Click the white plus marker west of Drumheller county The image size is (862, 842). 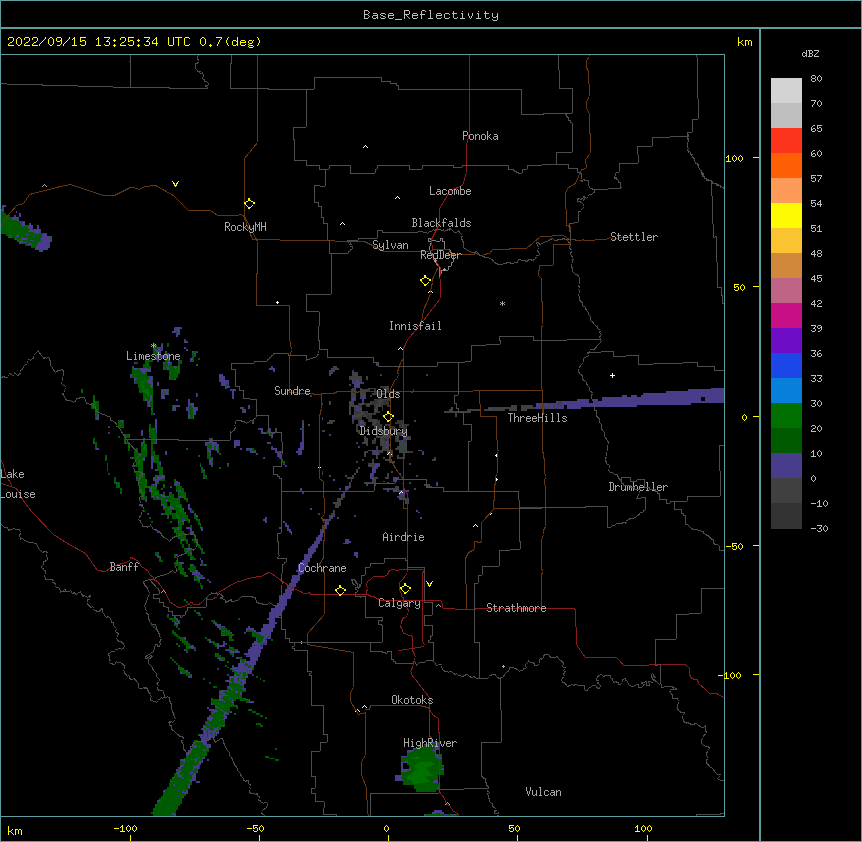pyautogui.click(x=612, y=375)
